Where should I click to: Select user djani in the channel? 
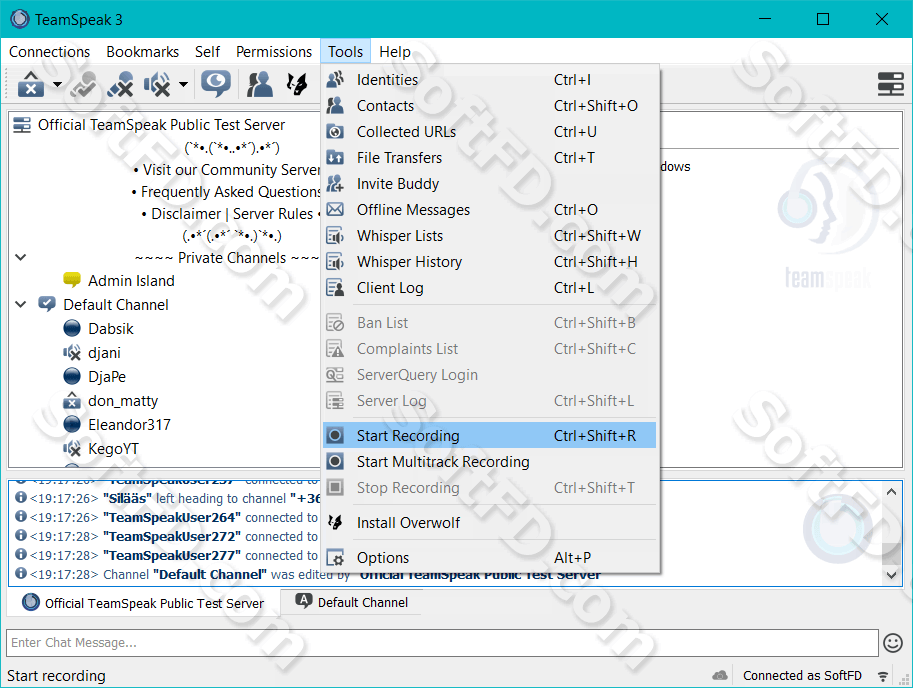(104, 353)
